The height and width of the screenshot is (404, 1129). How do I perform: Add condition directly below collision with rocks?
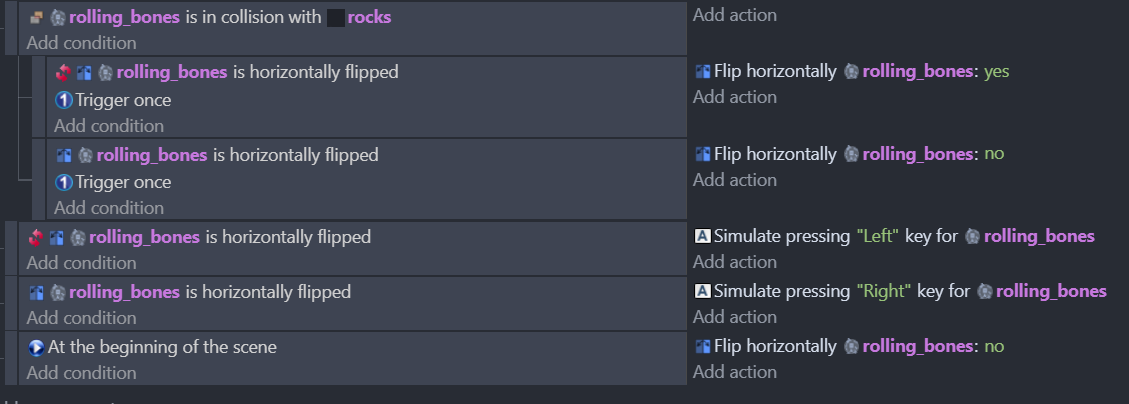[81, 43]
